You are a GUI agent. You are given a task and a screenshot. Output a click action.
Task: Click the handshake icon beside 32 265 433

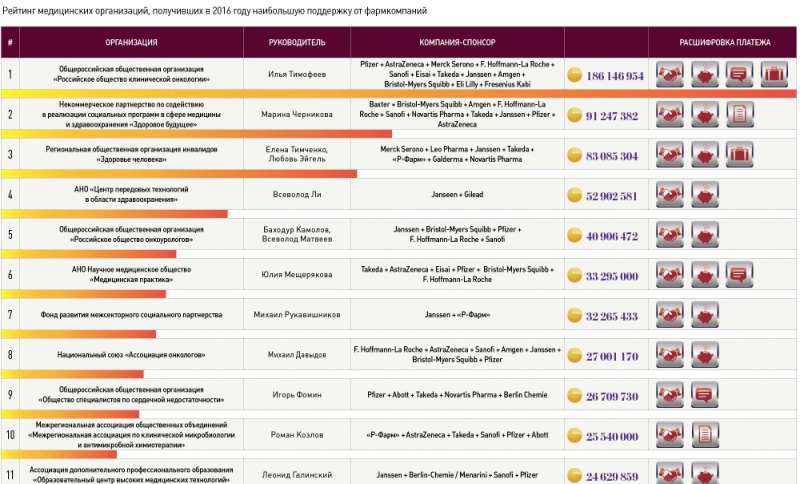(670, 315)
